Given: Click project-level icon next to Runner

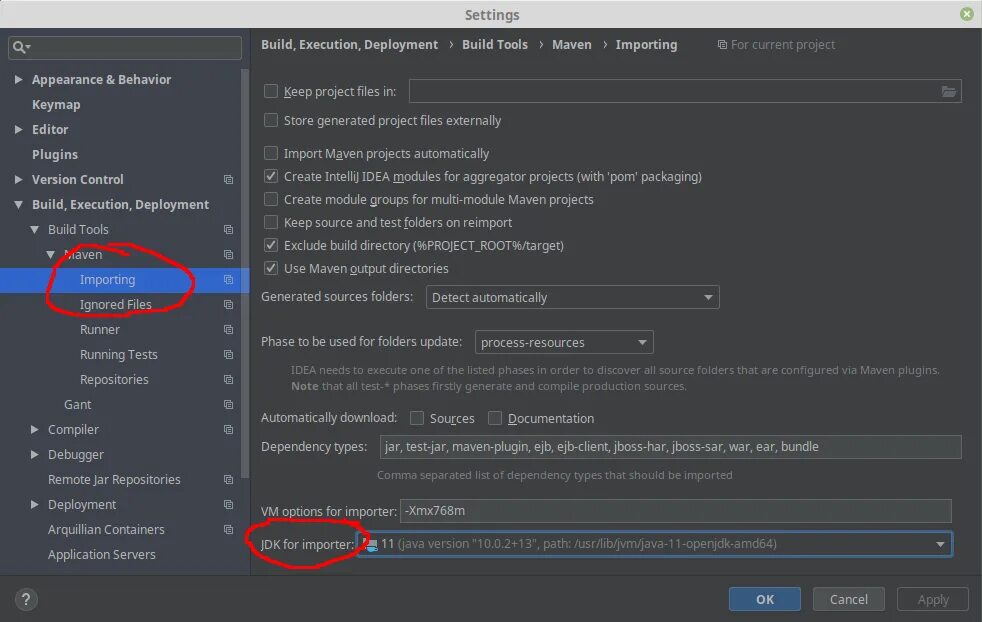Looking at the screenshot, I should tap(229, 330).
